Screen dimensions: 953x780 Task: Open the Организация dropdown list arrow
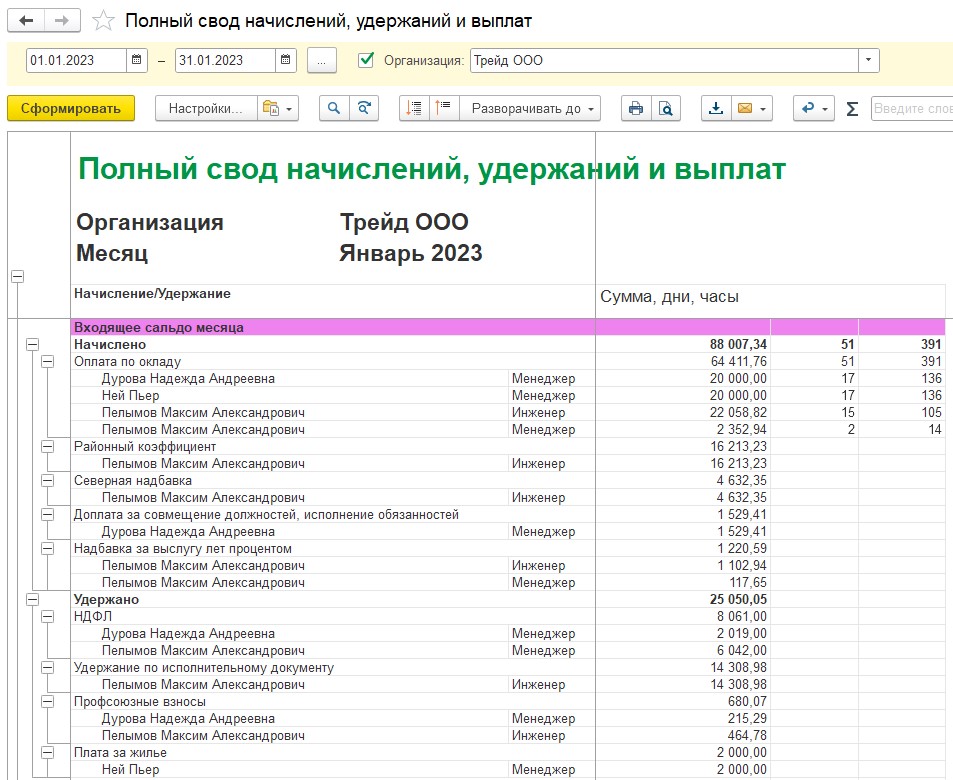pos(869,60)
